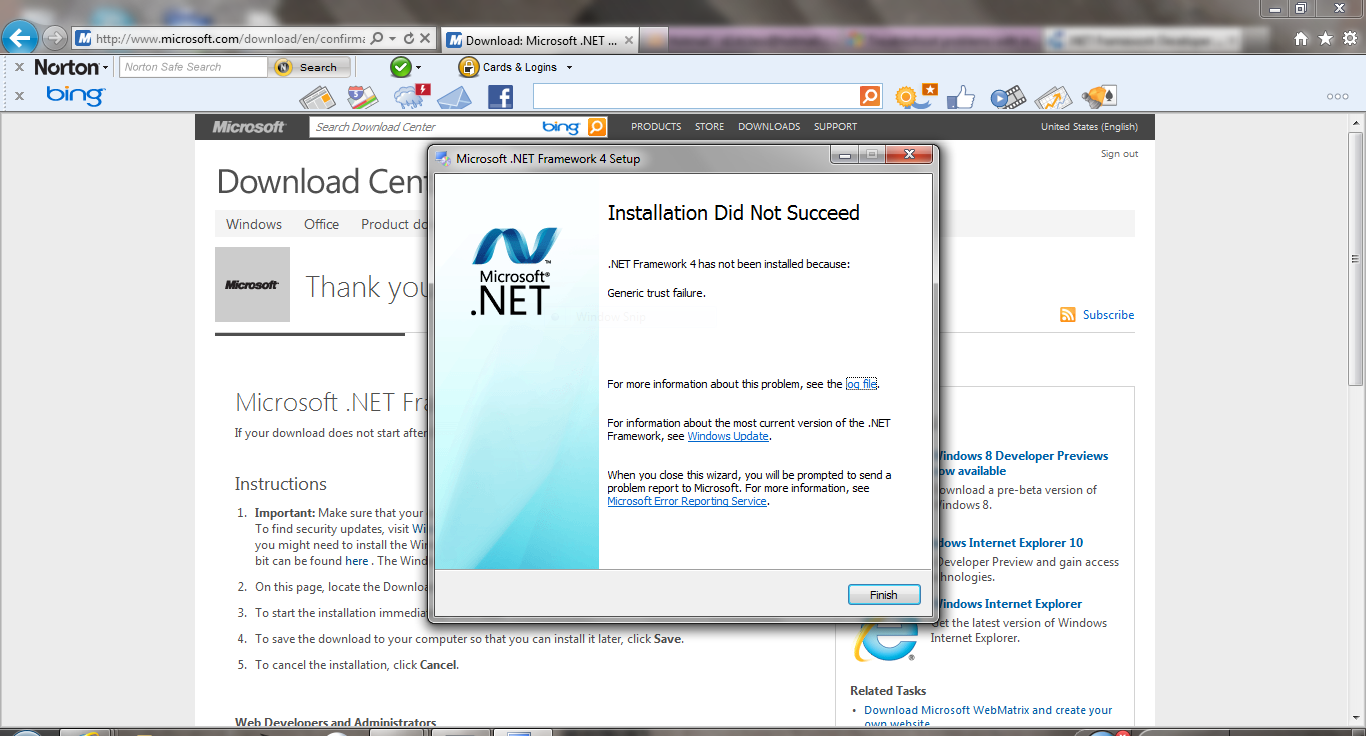Select the Office category tab
The width and height of the screenshot is (1366, 736).
click(321, 224)
